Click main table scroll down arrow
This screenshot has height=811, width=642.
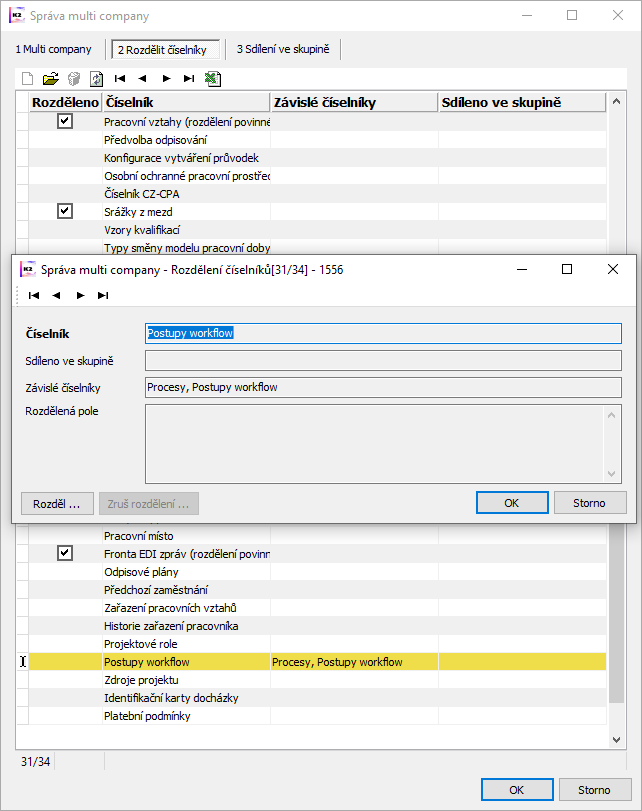click(616, 740)
